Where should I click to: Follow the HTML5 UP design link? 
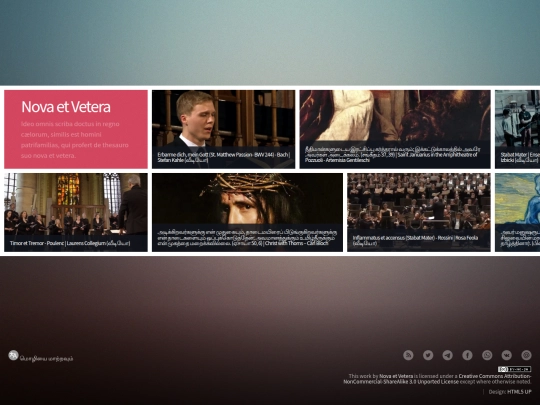pyautogui.click(x=519, y=392)
